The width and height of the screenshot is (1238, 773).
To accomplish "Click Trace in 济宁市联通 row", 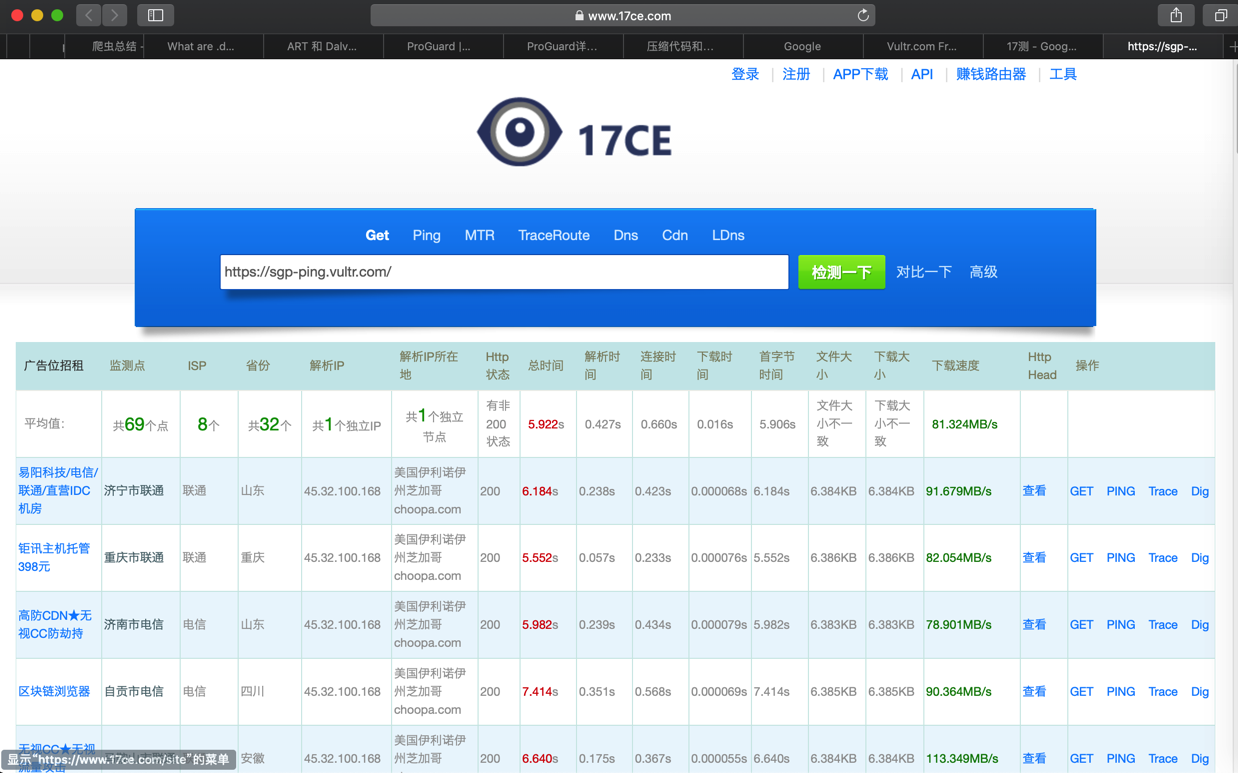I will click(1162, 491).
